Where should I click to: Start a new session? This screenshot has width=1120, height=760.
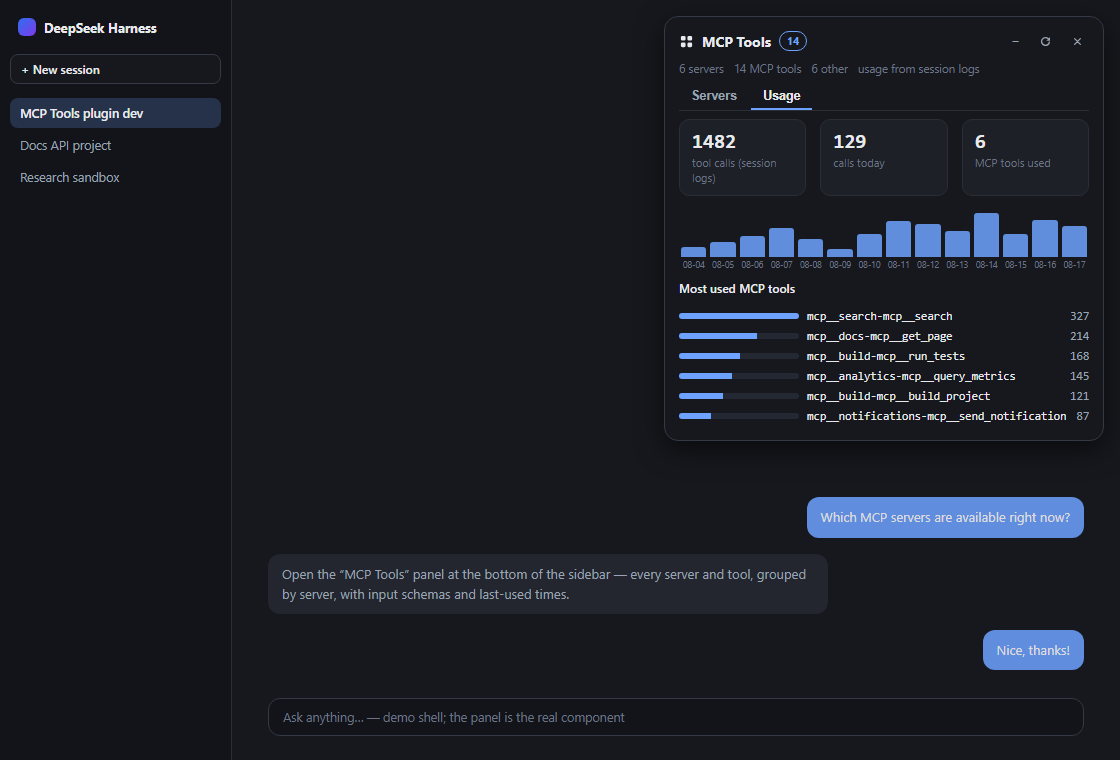point(115,69)
